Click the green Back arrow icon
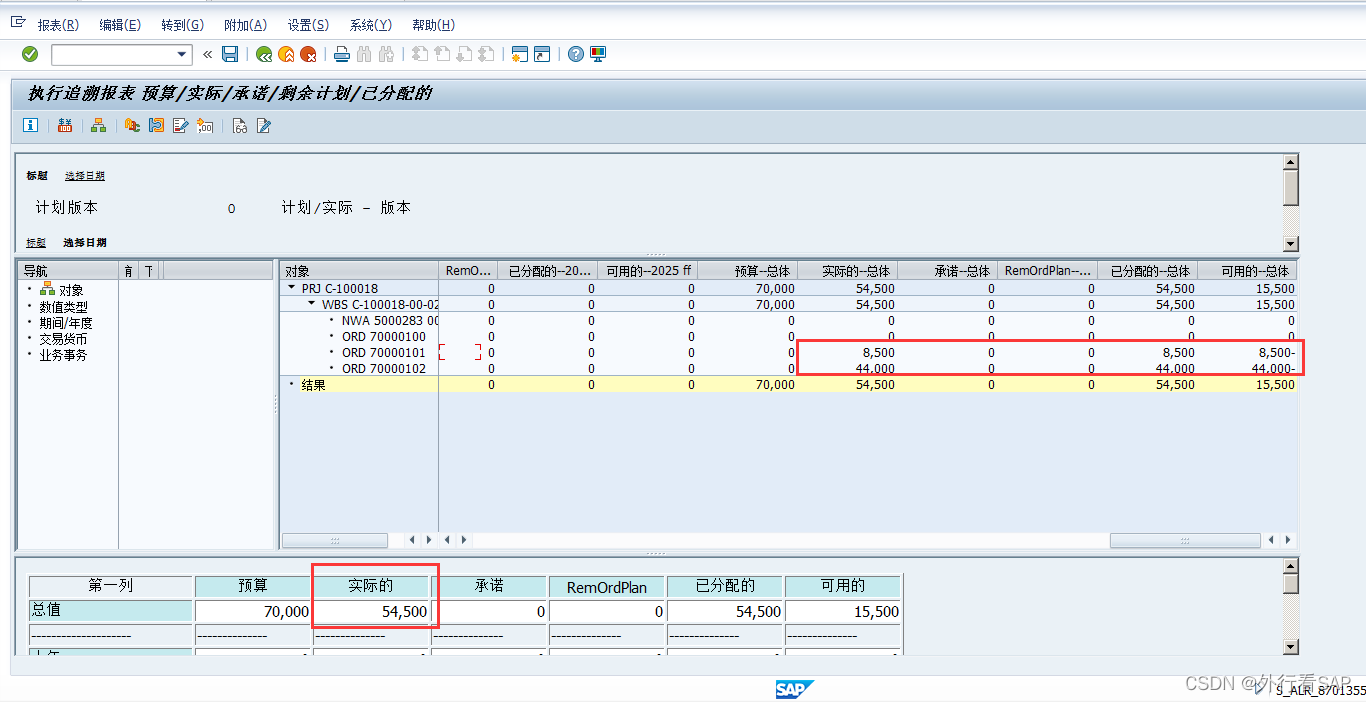 [264, 54]
